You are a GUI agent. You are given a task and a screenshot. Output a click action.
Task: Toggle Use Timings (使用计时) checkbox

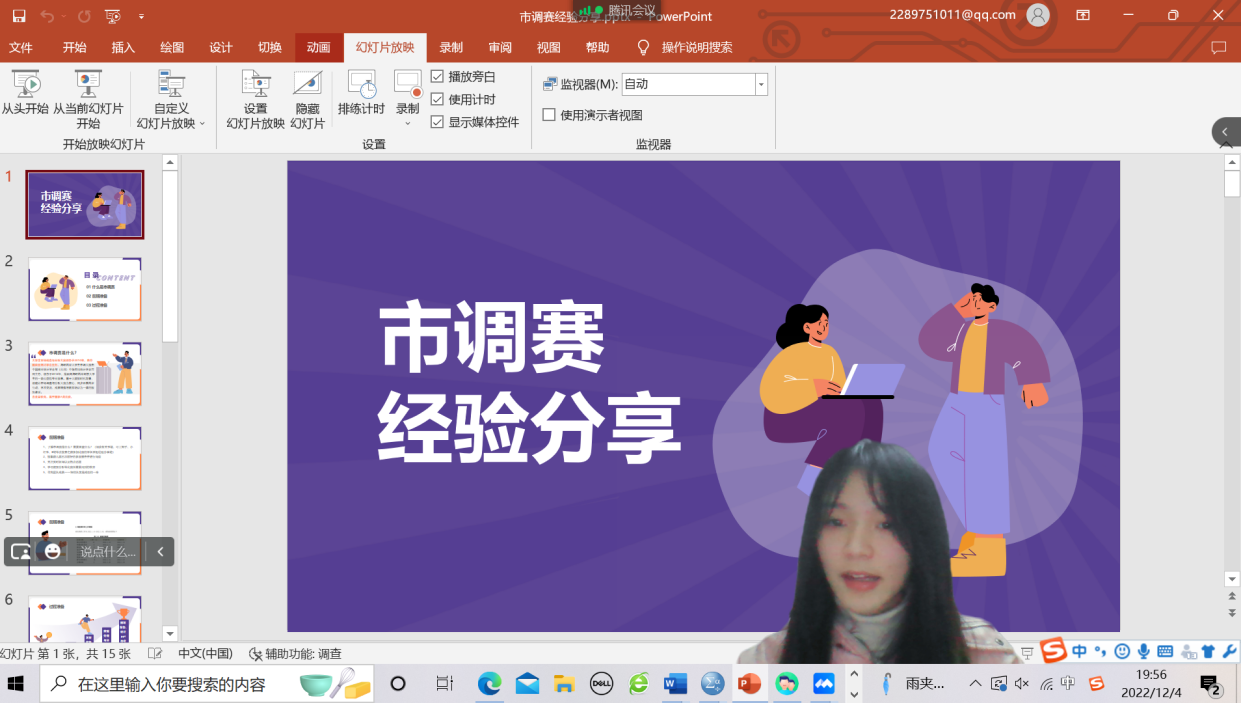click(x=437, y=99)
